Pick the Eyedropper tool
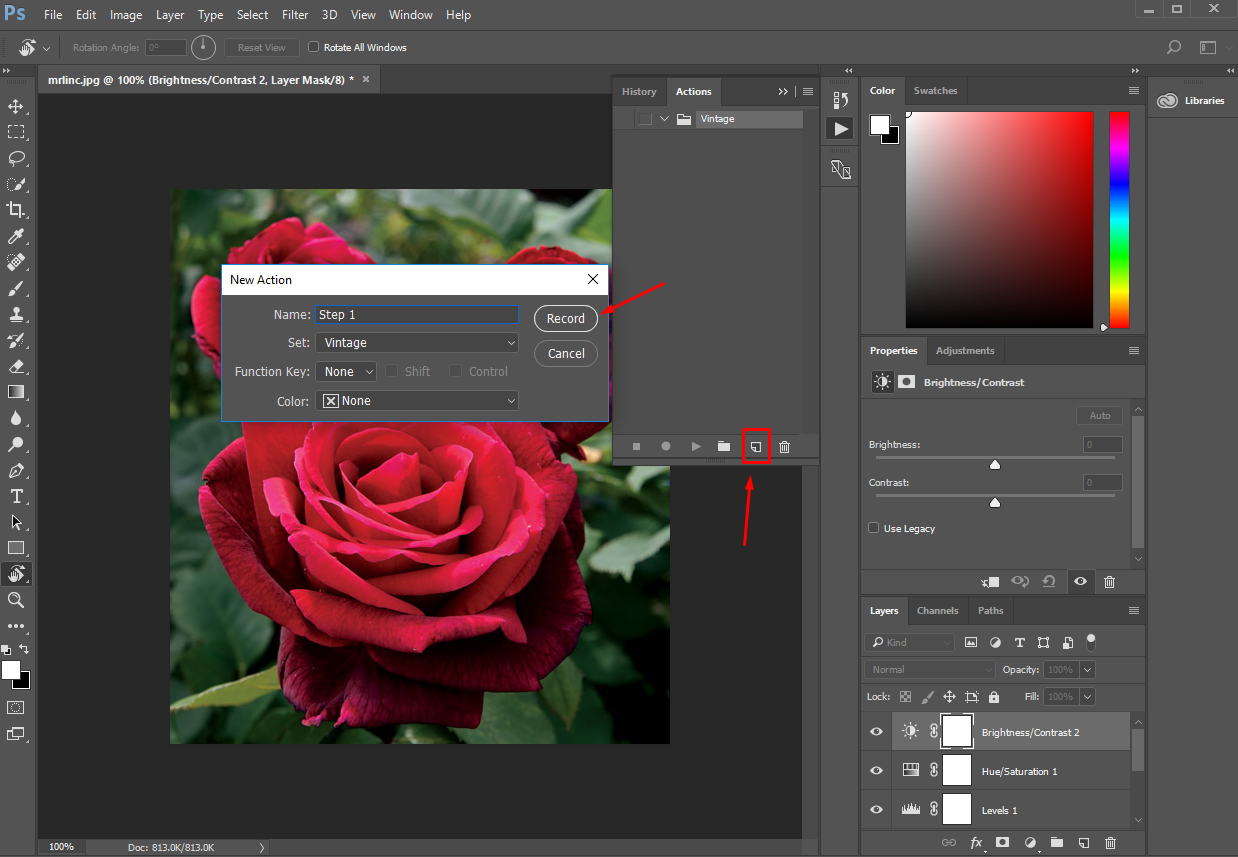The width and height of the screenshot is (1238, 857). click(x=16, y=237)
